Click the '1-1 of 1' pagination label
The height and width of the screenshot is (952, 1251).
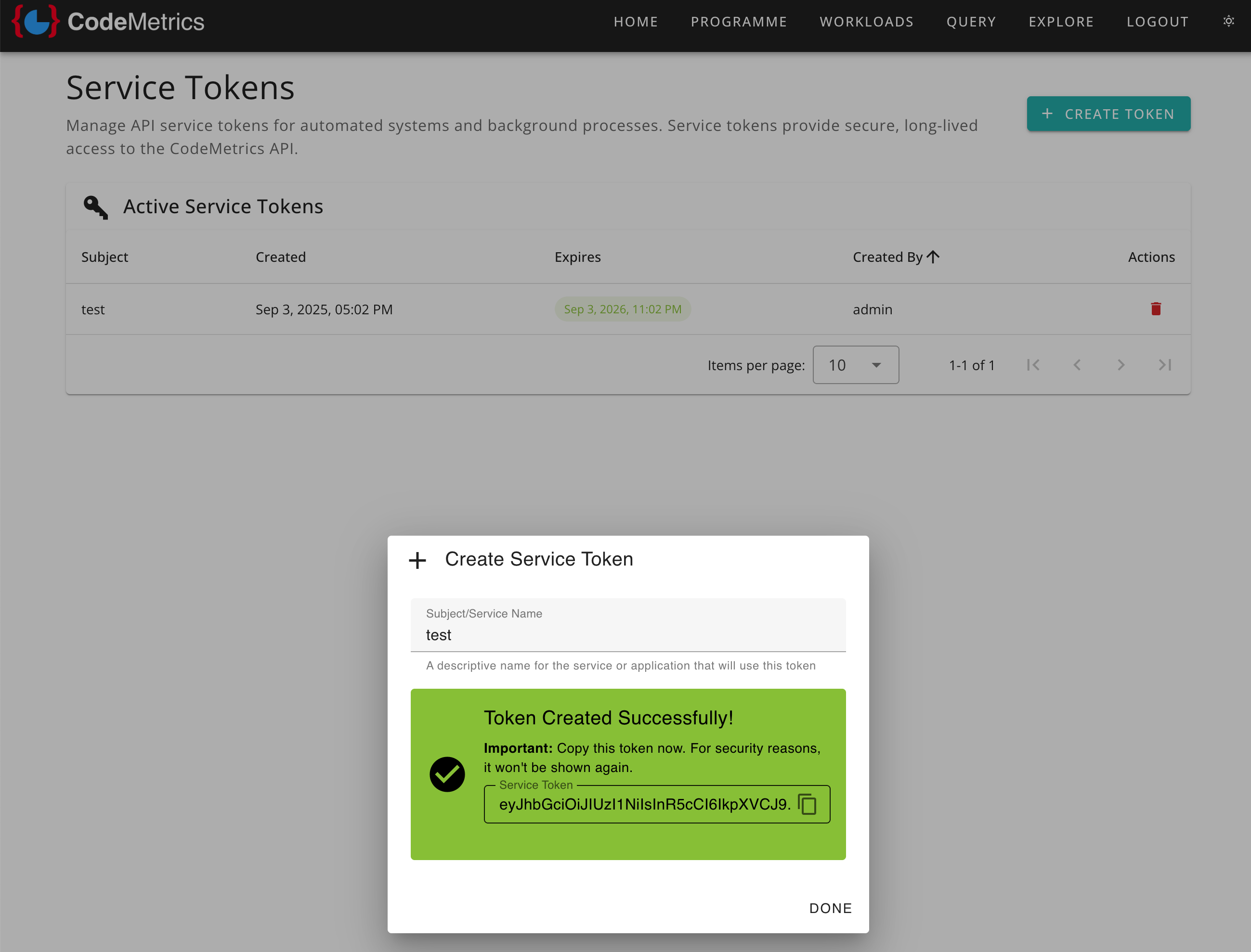[x=972, y=365]
